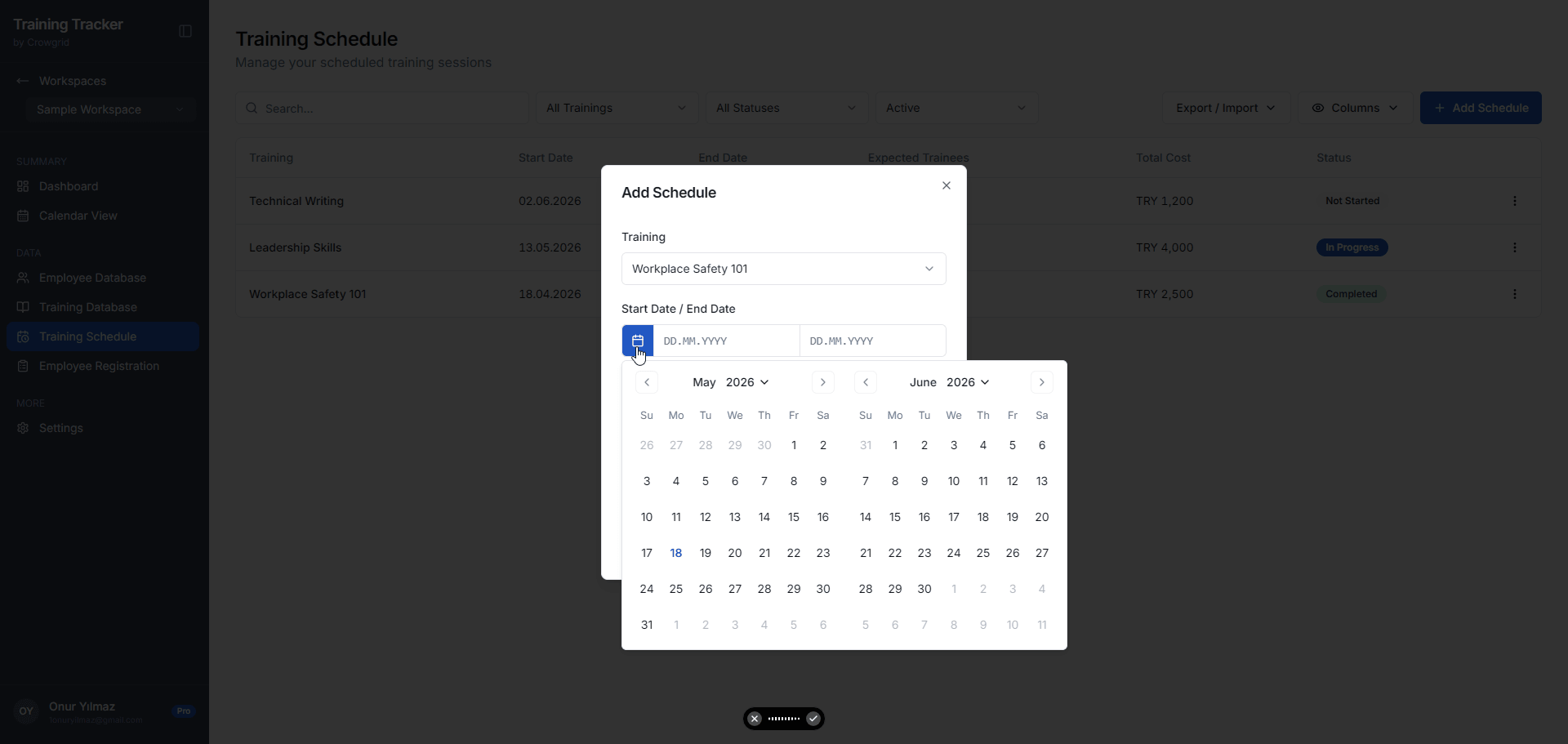Select May 31 in the calendar
This screenshot has height=744, width=1568.
point(647,625)
